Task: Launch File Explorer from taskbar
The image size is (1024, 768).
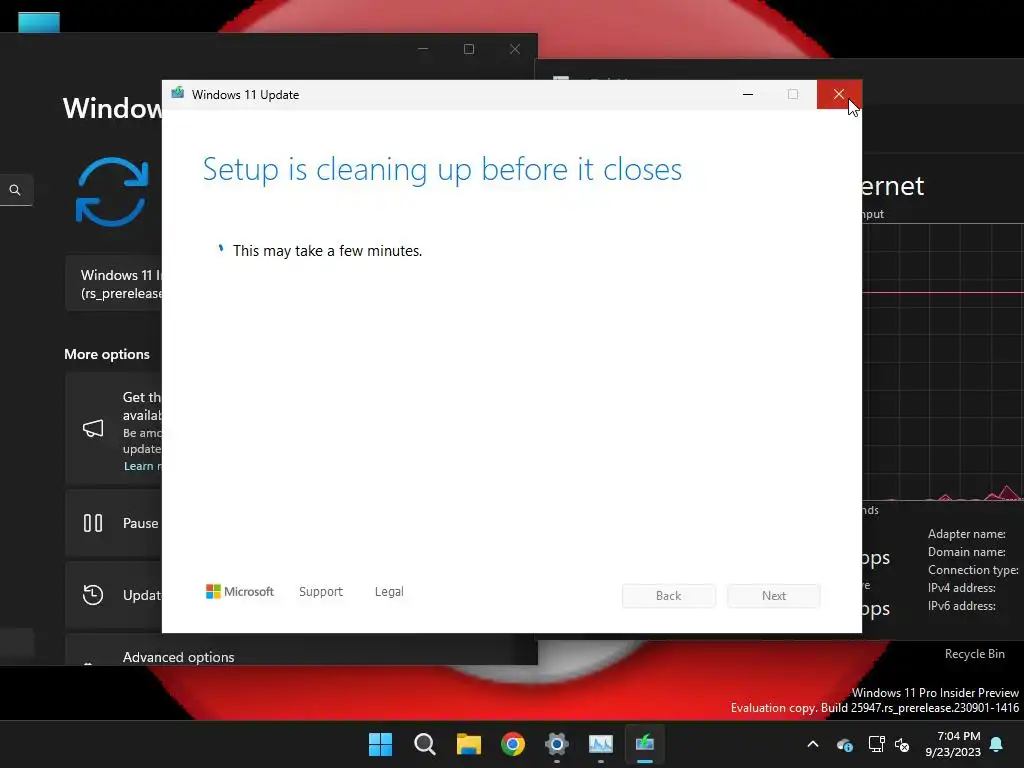Action: pos(469,744)
